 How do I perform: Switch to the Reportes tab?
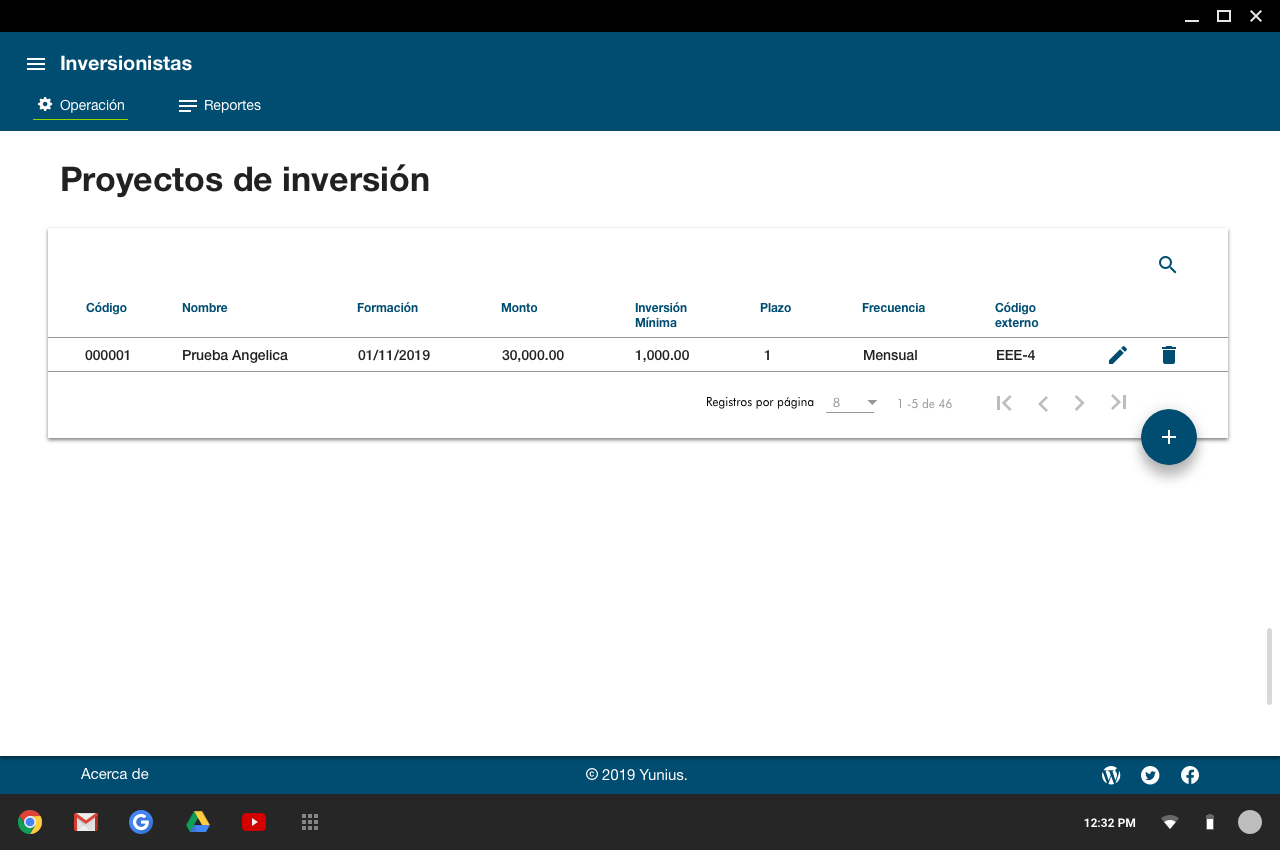(220, 105)
